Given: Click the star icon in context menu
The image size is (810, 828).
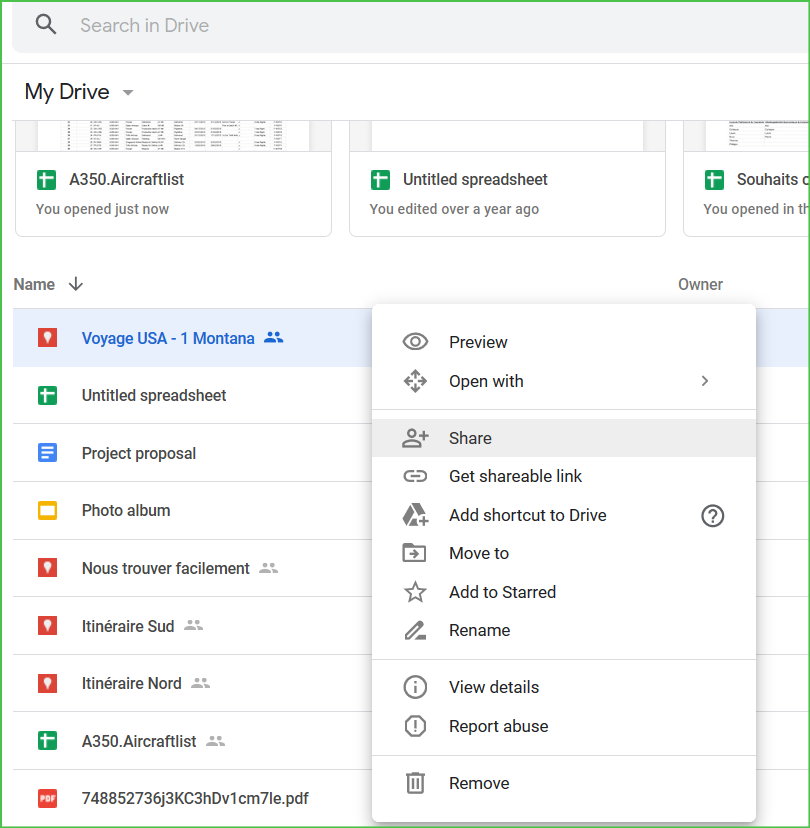Looking at the screenshot, I should 415,592.
